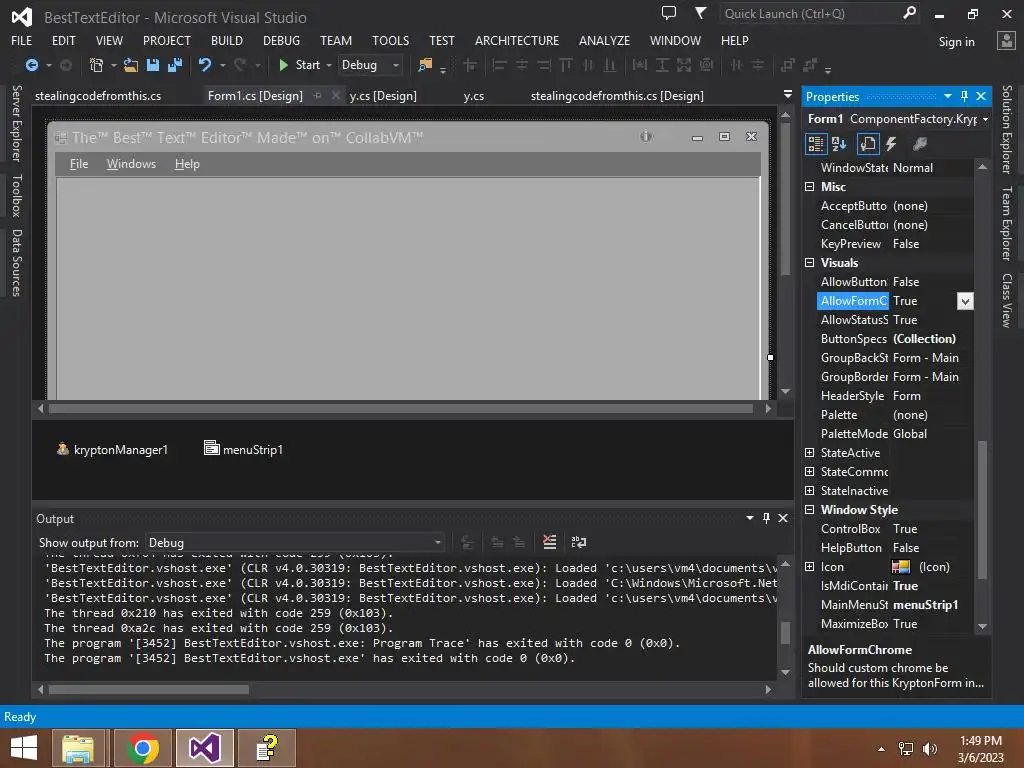Click the Save All double floppy icon

(174, 65)
